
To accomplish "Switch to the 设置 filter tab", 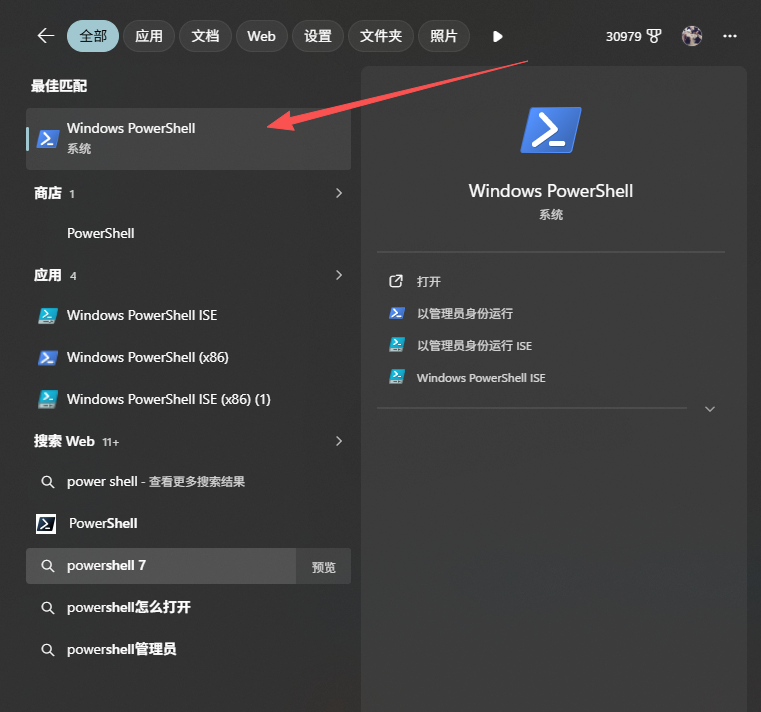I will click(317, 36).
